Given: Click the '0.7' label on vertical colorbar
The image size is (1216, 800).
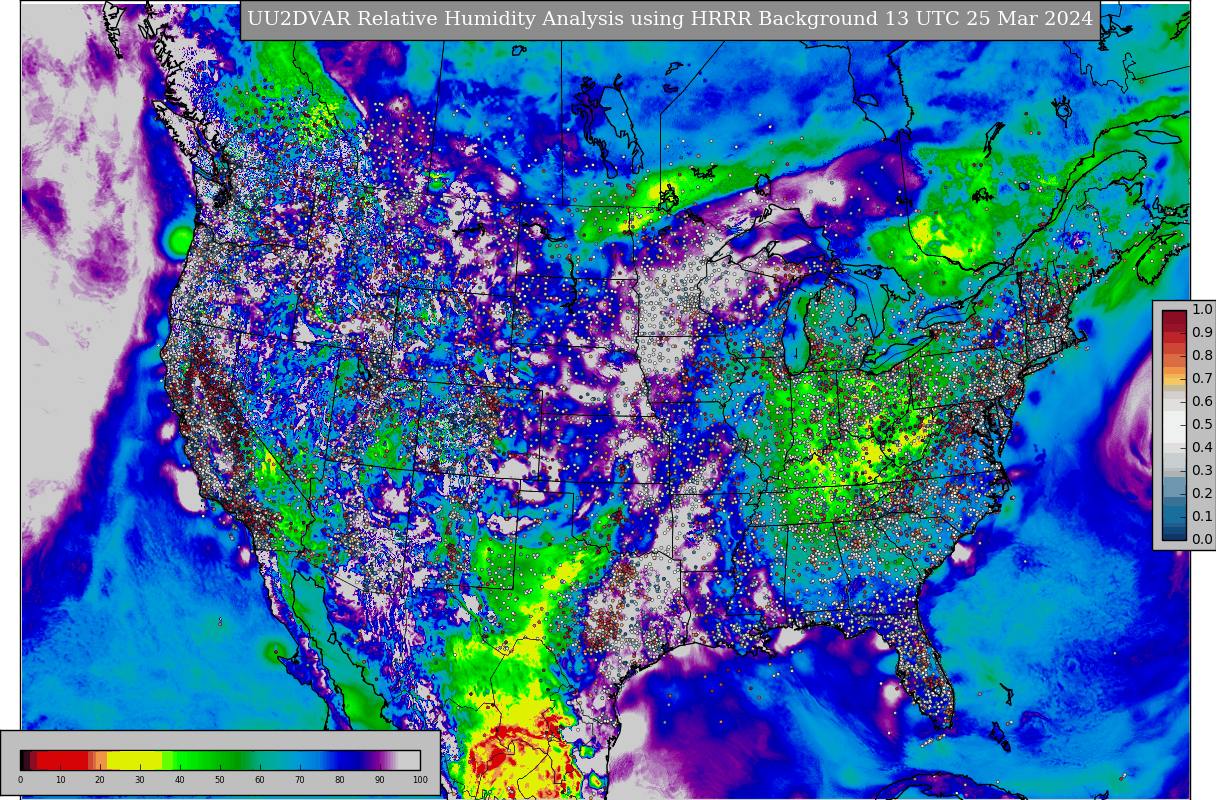Looking at the screenshot, I should click(1202, 379).
